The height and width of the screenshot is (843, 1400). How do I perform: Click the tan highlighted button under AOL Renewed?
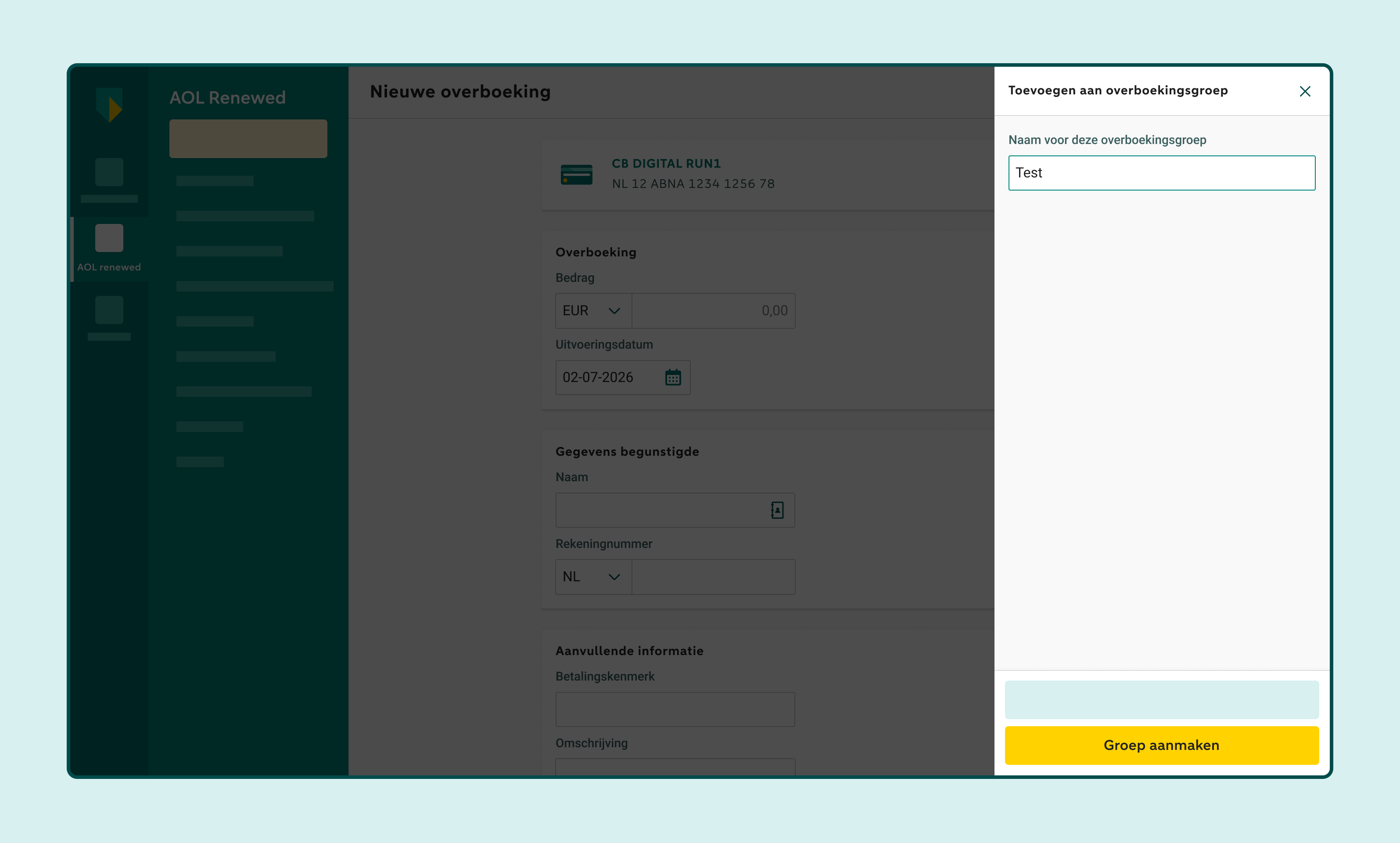pyautogui.click(x=248, y=139)
